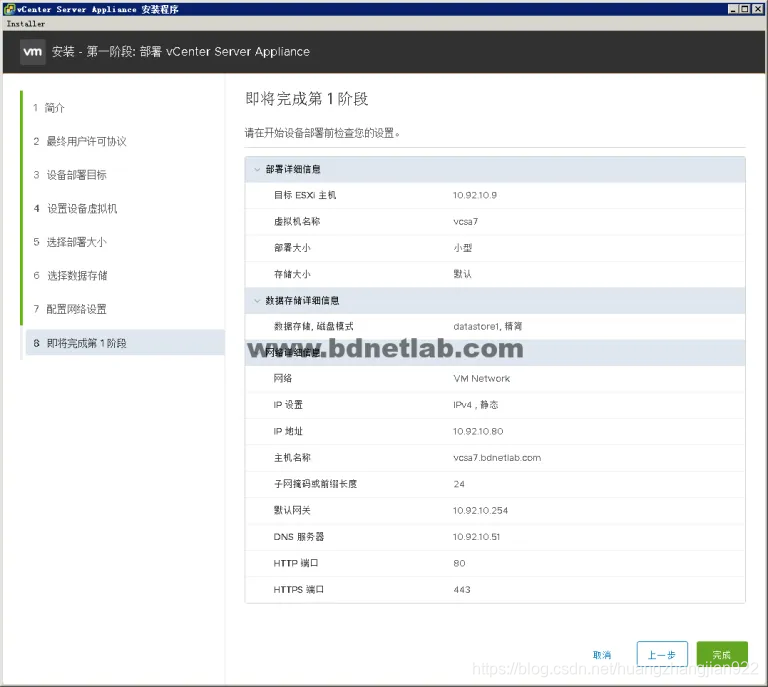Click the datastore1 storage value
Viewport: 768px width, 687px height.
487,327
